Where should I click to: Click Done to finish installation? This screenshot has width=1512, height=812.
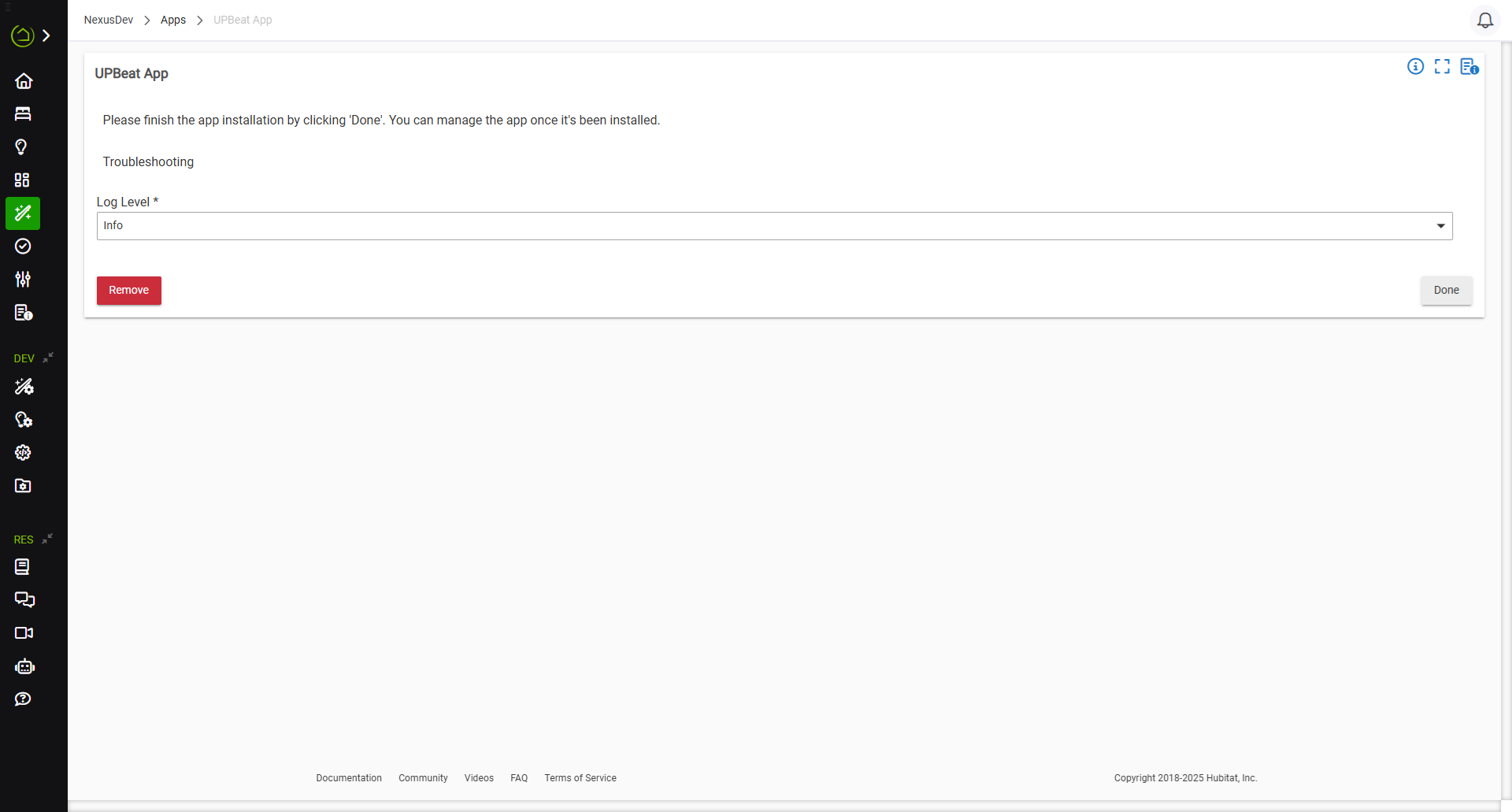click(x=1446, y=291)
